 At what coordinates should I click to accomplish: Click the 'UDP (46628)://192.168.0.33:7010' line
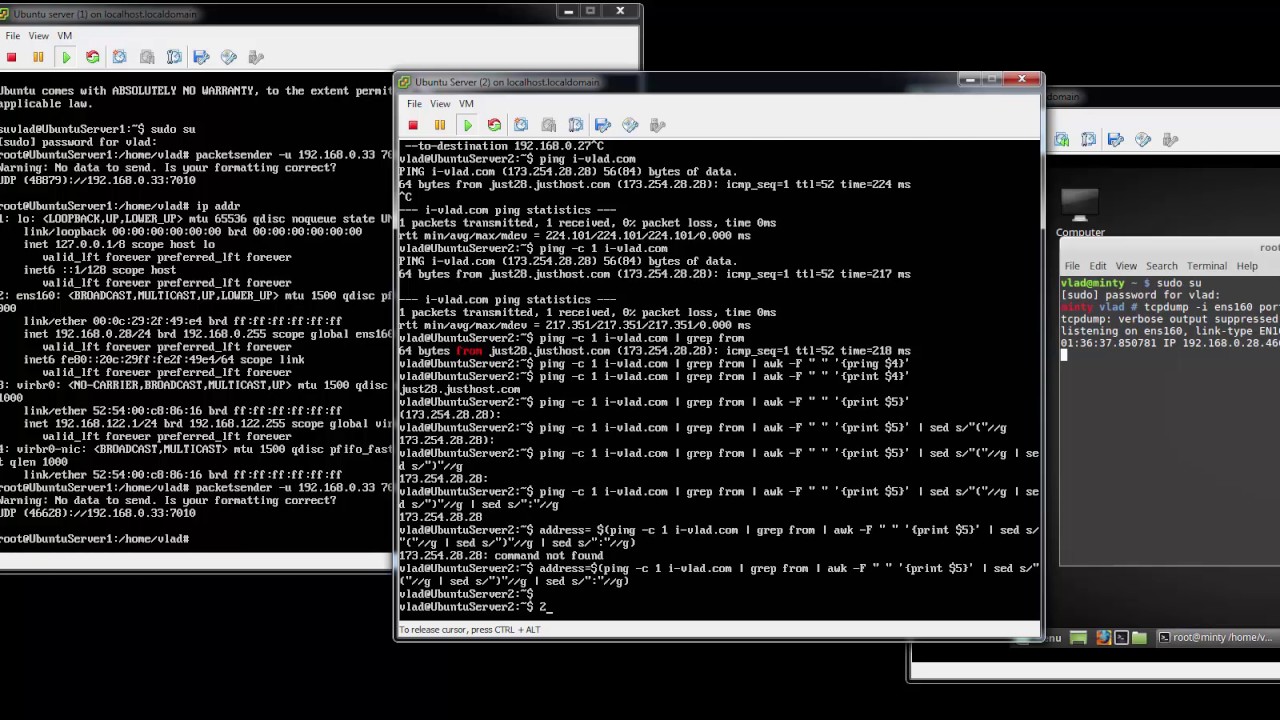[x=98, y=513]
